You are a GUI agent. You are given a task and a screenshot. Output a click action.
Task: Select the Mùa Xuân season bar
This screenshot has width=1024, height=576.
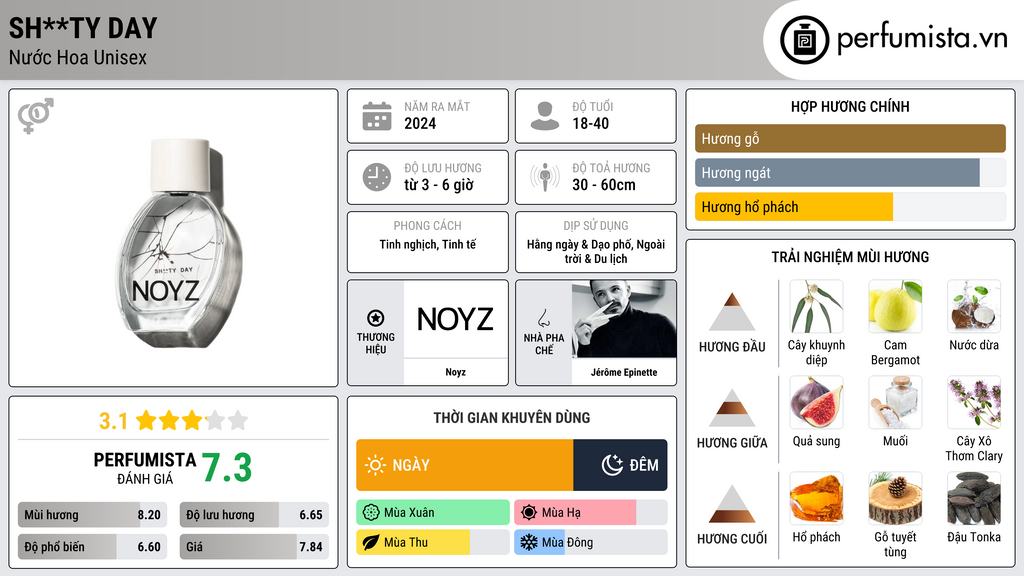tap(433, 512)
